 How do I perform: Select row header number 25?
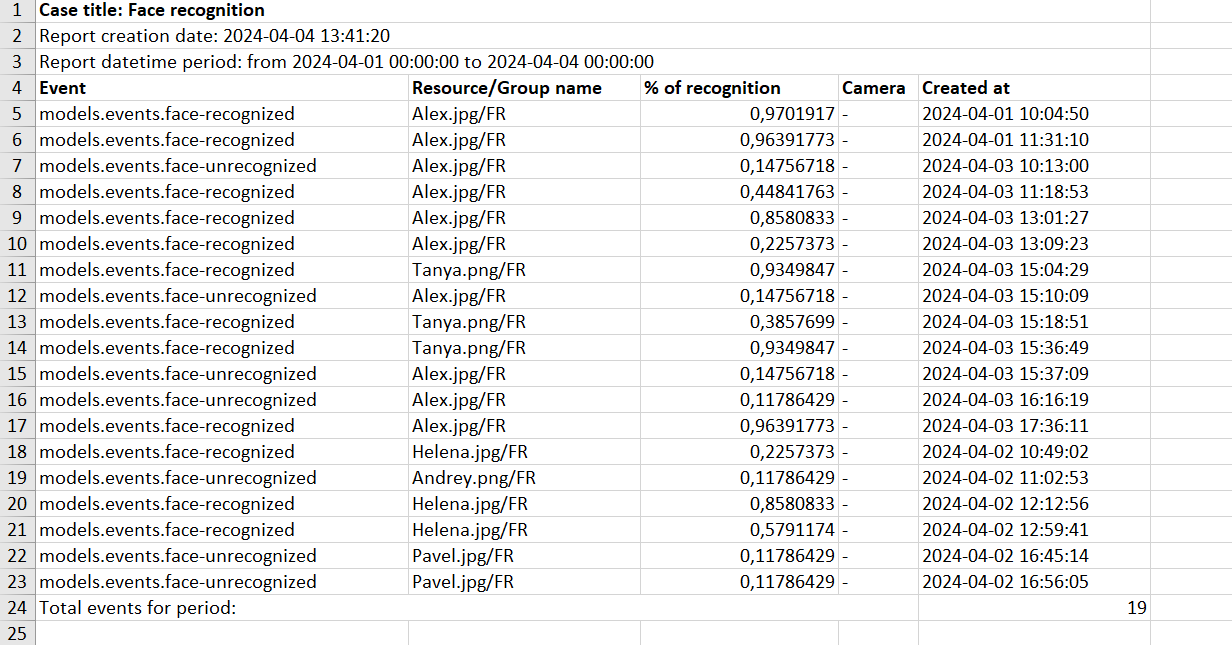[x=18, y=633]
